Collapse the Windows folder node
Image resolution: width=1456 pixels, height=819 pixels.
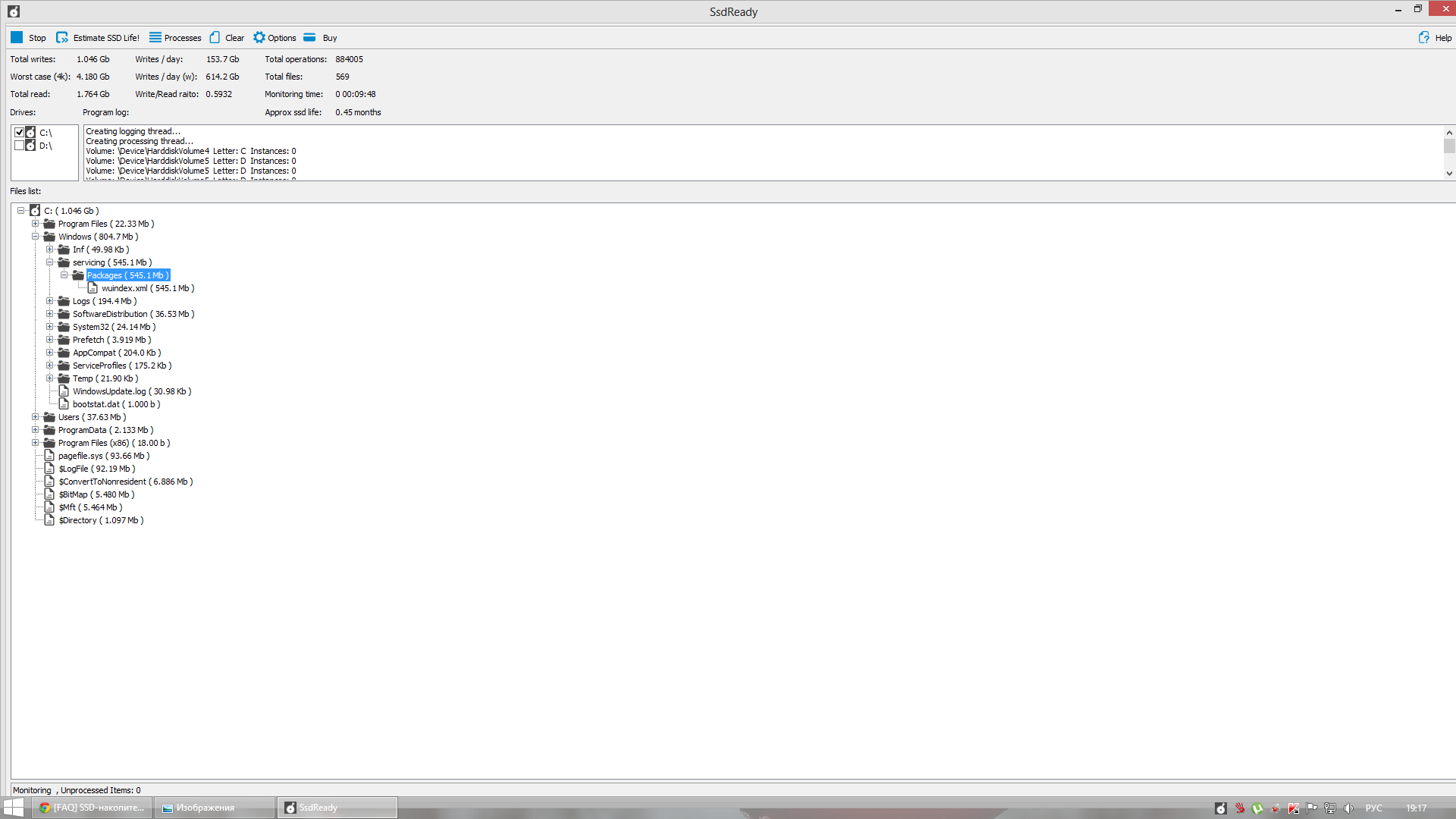35,237
